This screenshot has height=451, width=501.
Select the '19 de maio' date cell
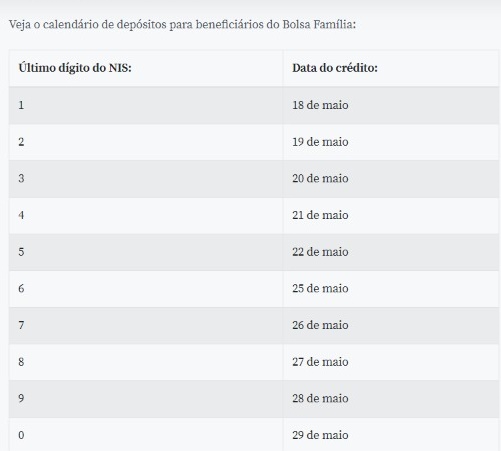(391, 142)
